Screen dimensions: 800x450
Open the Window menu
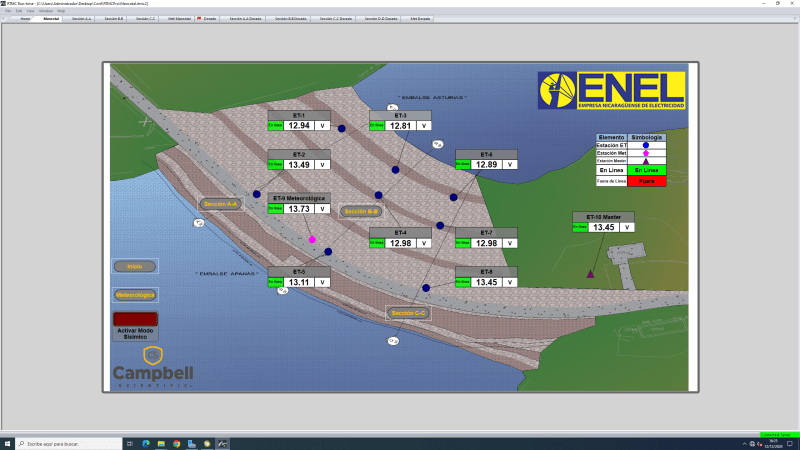click(x=46, y=11)
